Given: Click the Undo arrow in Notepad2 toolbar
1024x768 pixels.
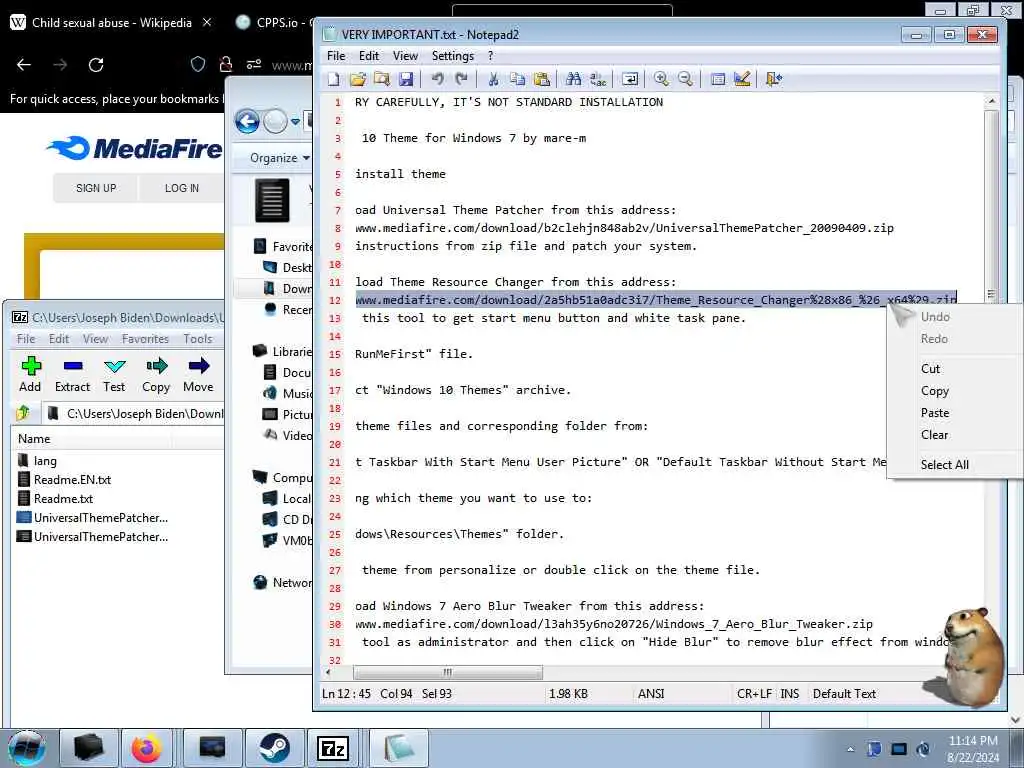Looking at the screenshot, I should (x=438, y=80).
